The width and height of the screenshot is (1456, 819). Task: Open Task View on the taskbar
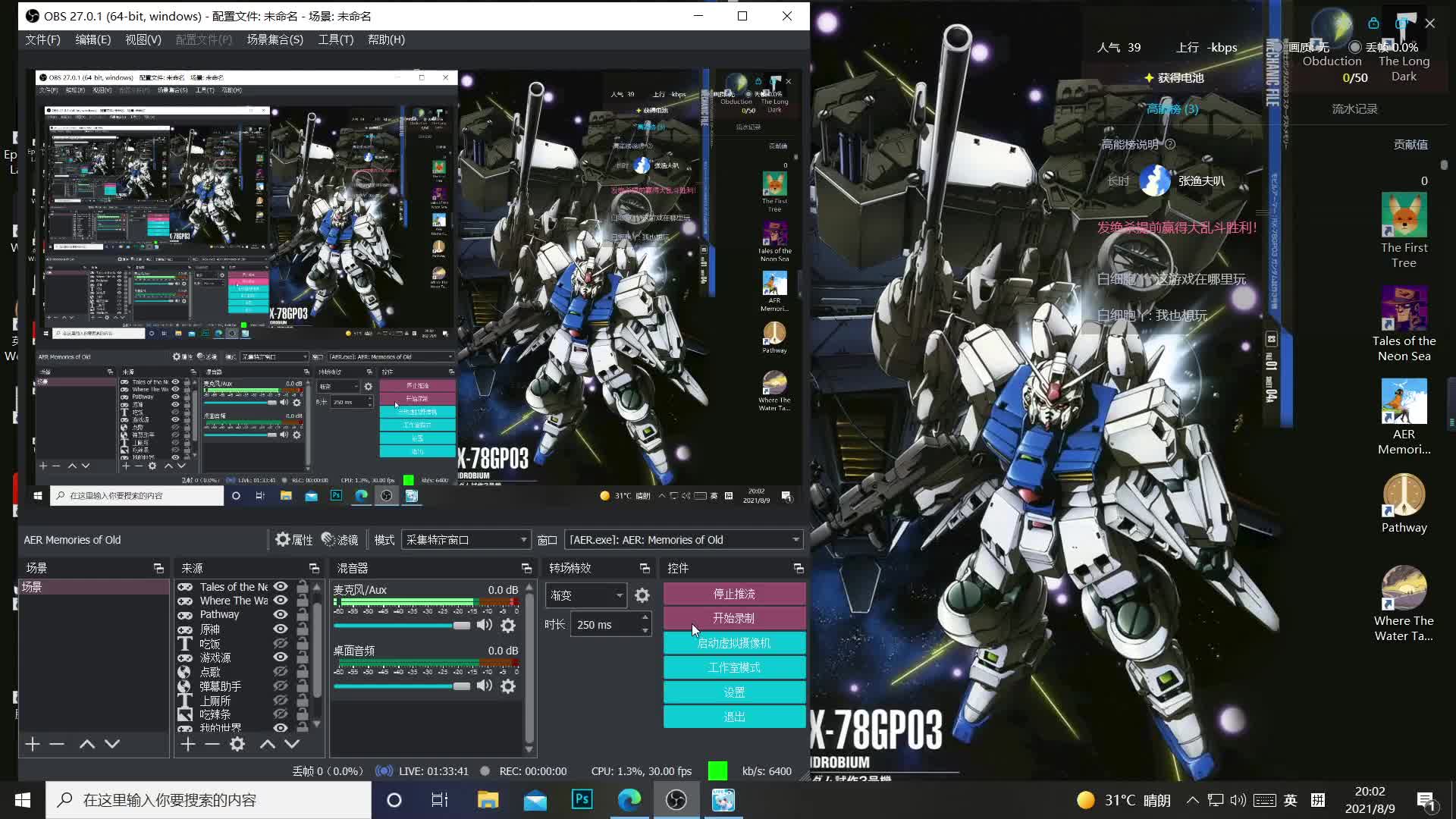(440, 800)
